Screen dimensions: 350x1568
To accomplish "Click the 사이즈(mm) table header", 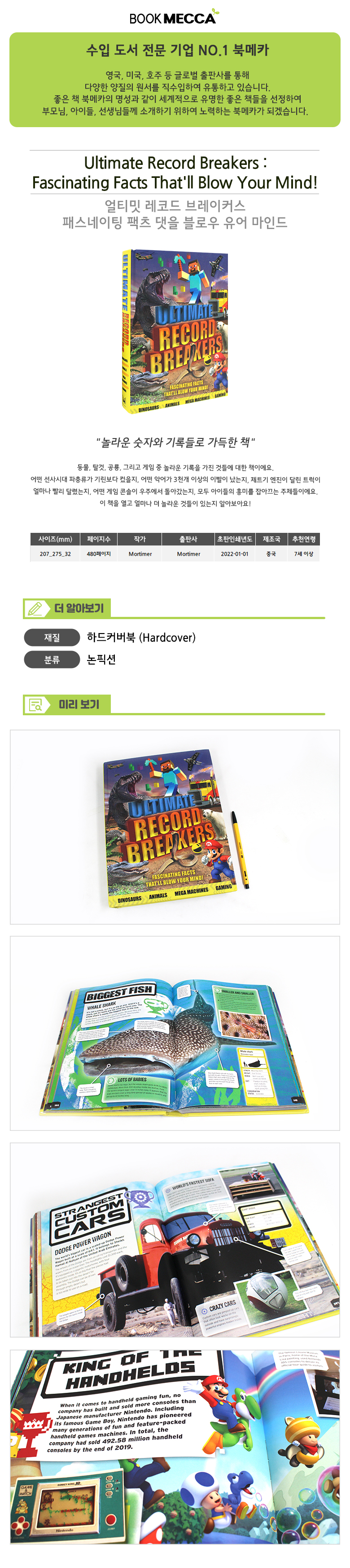I will tap(55, 539).
